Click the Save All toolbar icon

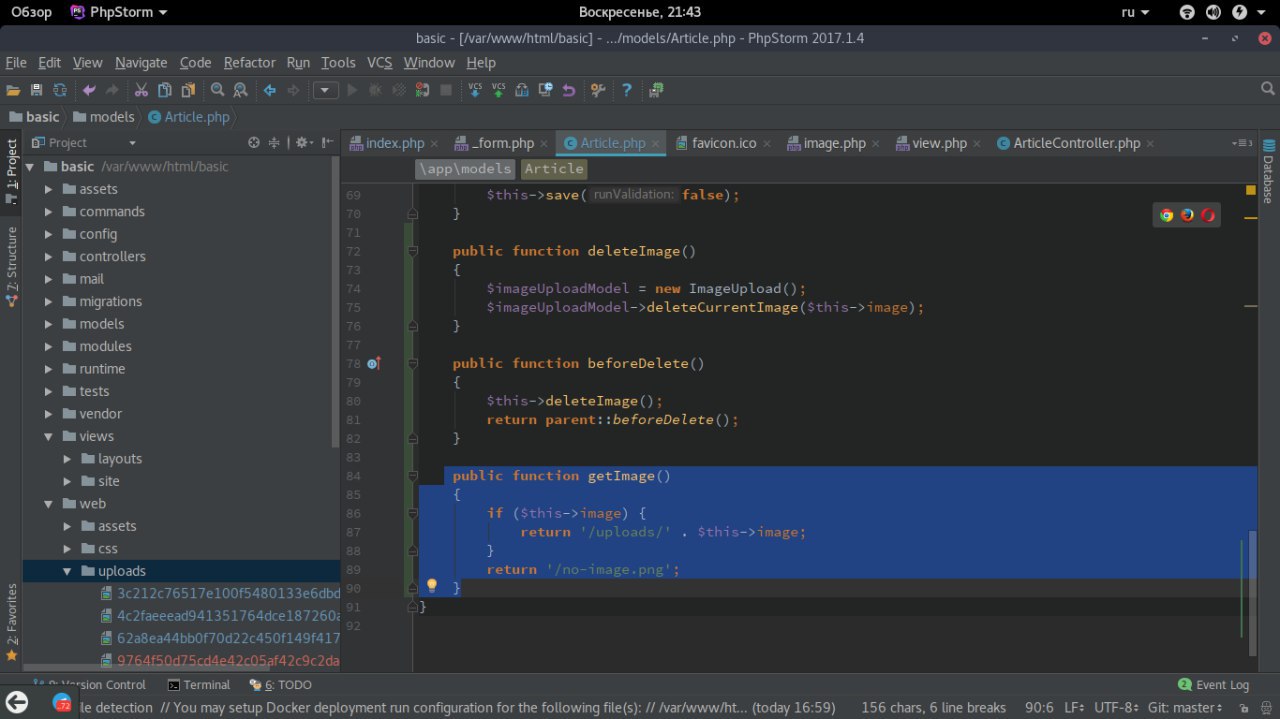pyautogui.click(x=37, y=90)
